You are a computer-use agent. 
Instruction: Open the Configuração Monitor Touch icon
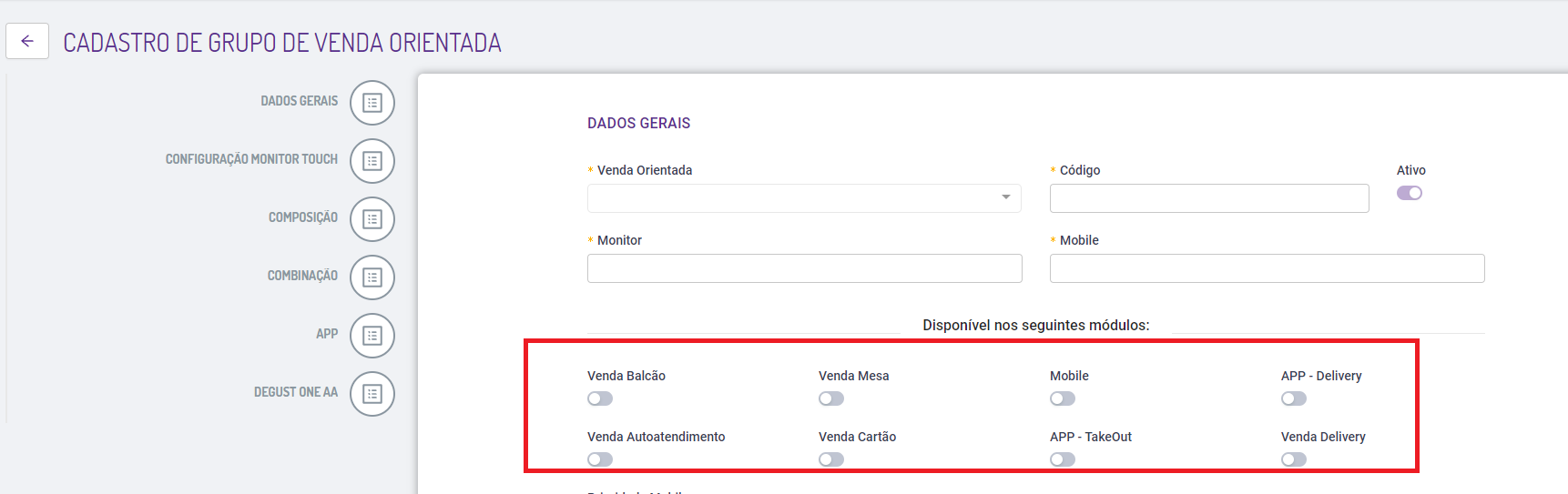pos(372,161)
